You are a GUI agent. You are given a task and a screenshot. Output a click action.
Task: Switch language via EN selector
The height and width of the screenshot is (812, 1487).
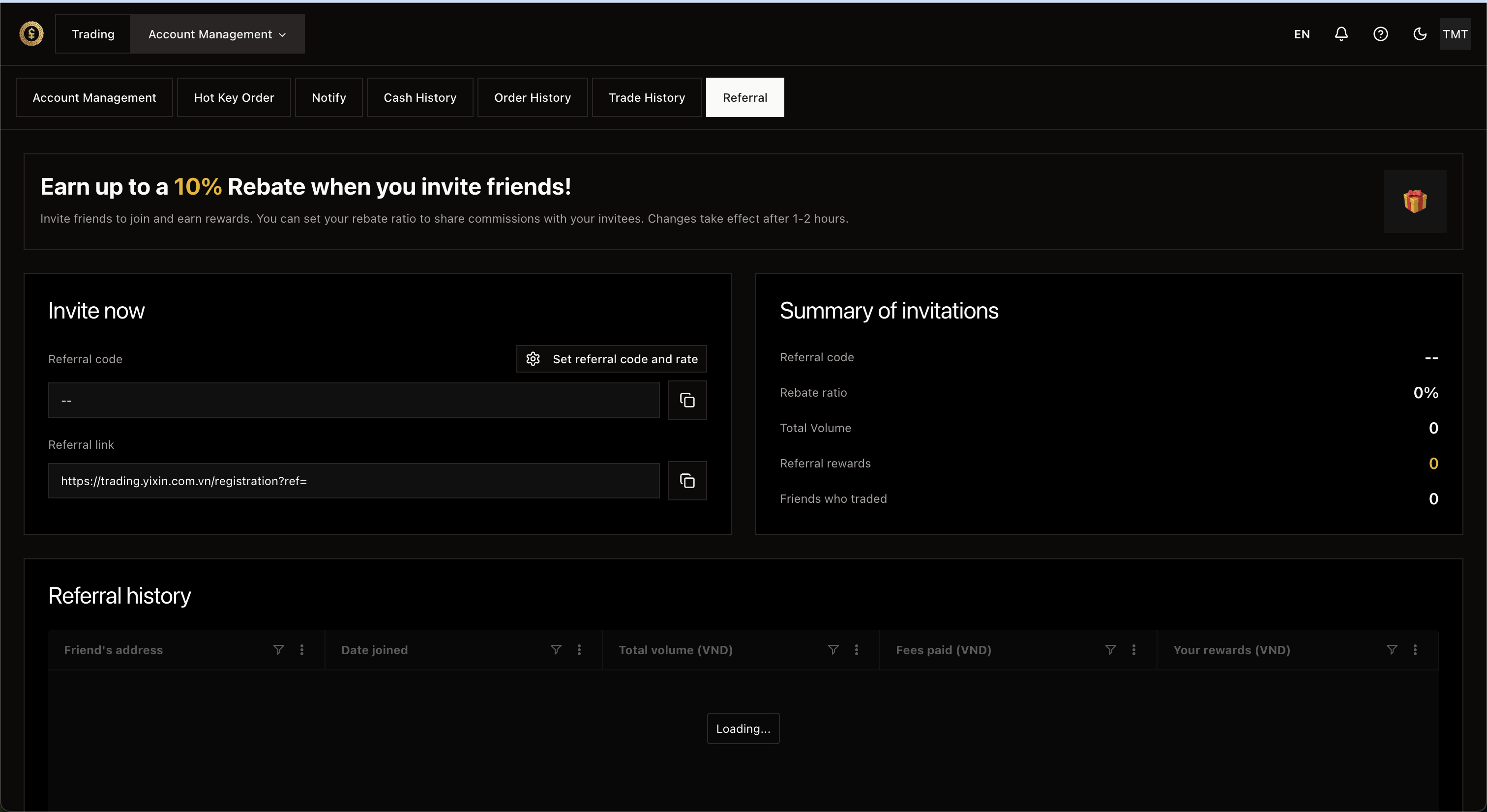[x=1302, y=34]
